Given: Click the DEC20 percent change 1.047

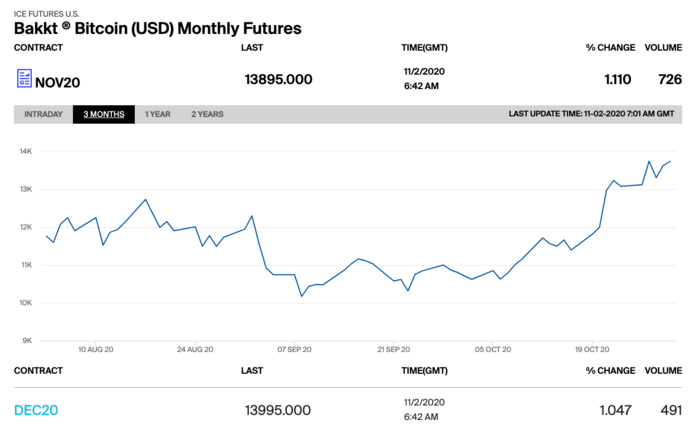Looking at the screenshot, I should click(615, 410).
